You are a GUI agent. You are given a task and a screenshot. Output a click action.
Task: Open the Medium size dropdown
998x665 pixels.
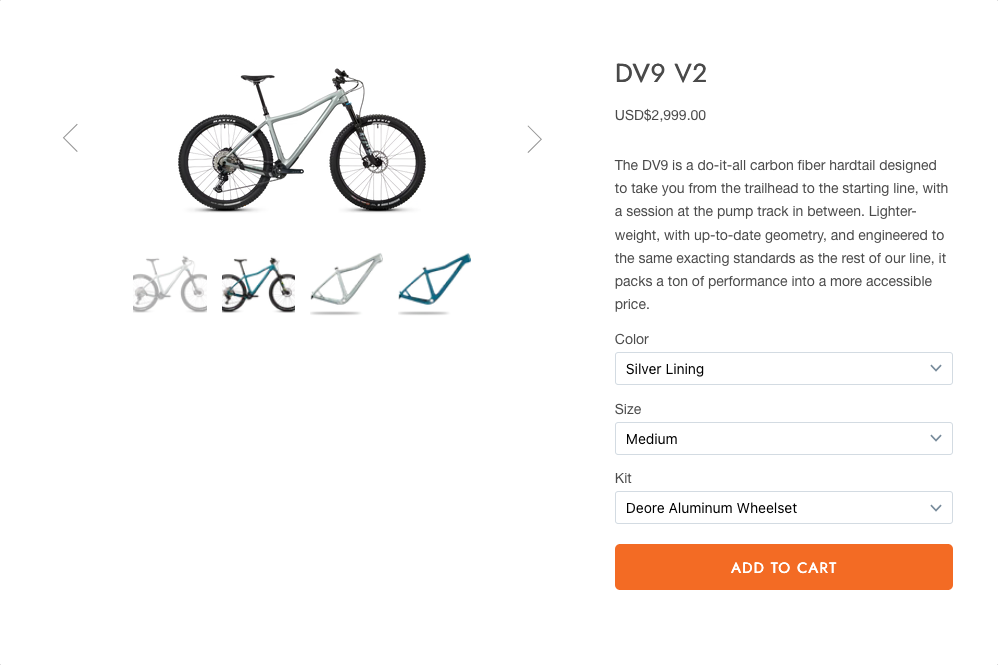pyautogui.click(x=770, y=439)
